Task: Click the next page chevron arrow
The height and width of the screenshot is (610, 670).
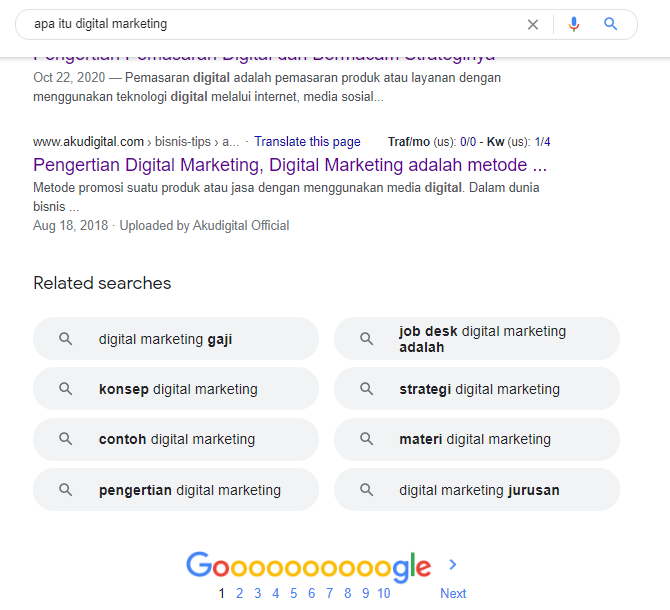Action: 453,565
